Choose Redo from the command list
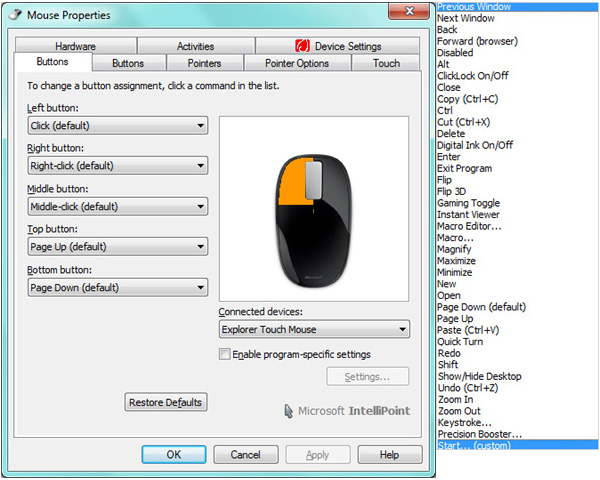Viewport: 600px width, 480px height. click(x=517, y=353)
